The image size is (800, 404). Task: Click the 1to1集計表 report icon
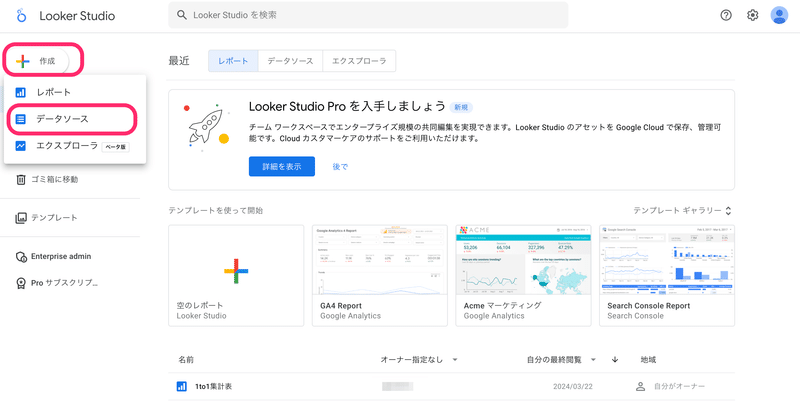click(x=181, y=387)
